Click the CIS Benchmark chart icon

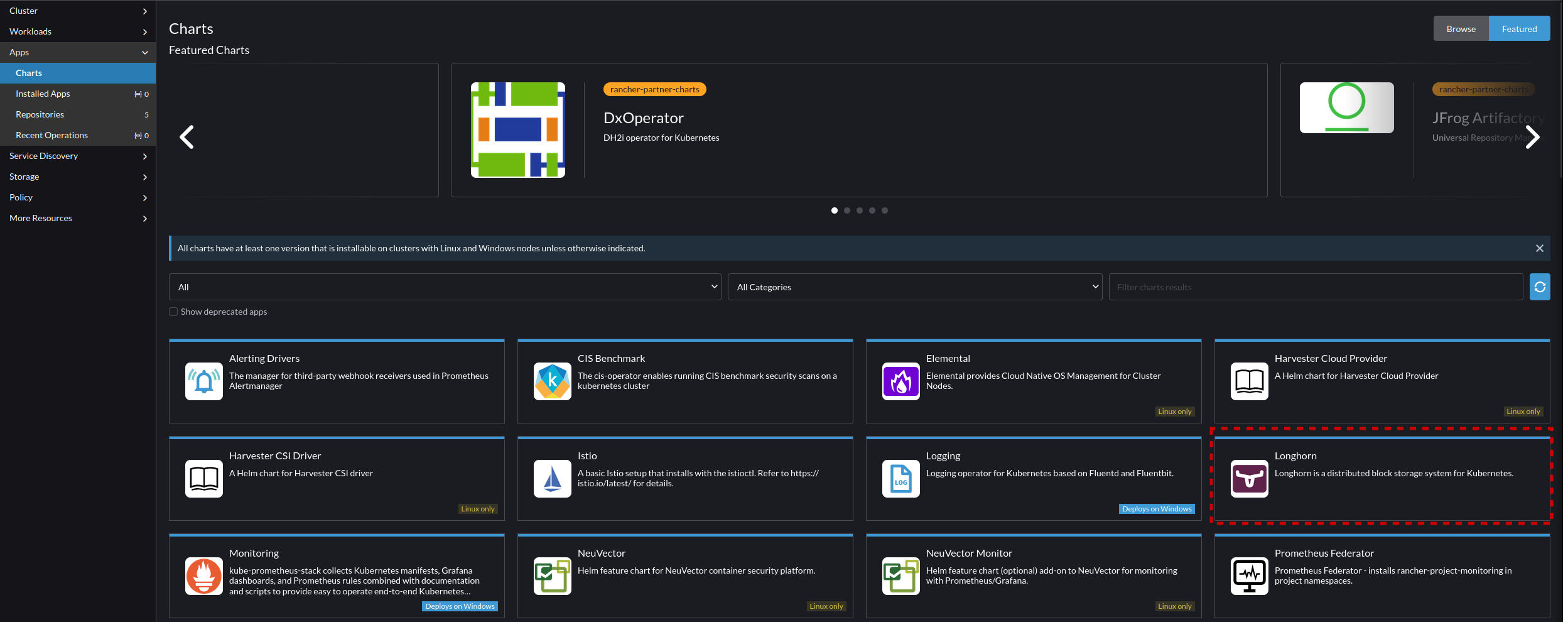coord(553,381)
